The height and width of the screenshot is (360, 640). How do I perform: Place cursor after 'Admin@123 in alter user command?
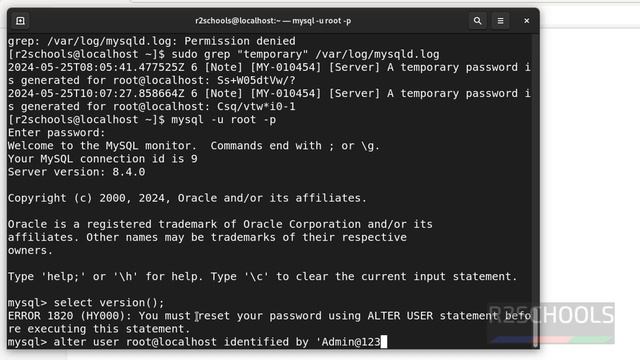(x=383, y=342)
